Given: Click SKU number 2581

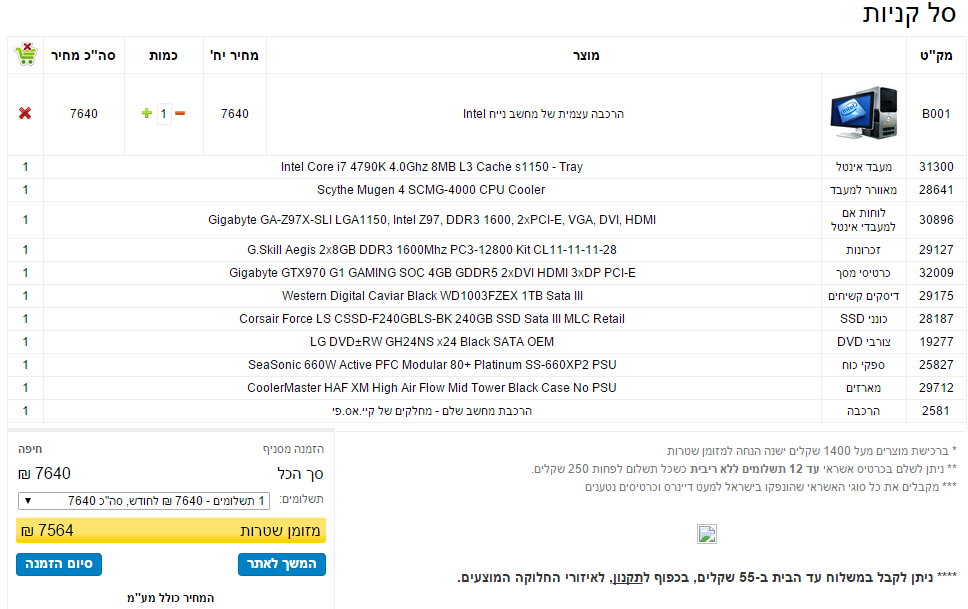Looking at the screenshot, I should 936,411.
